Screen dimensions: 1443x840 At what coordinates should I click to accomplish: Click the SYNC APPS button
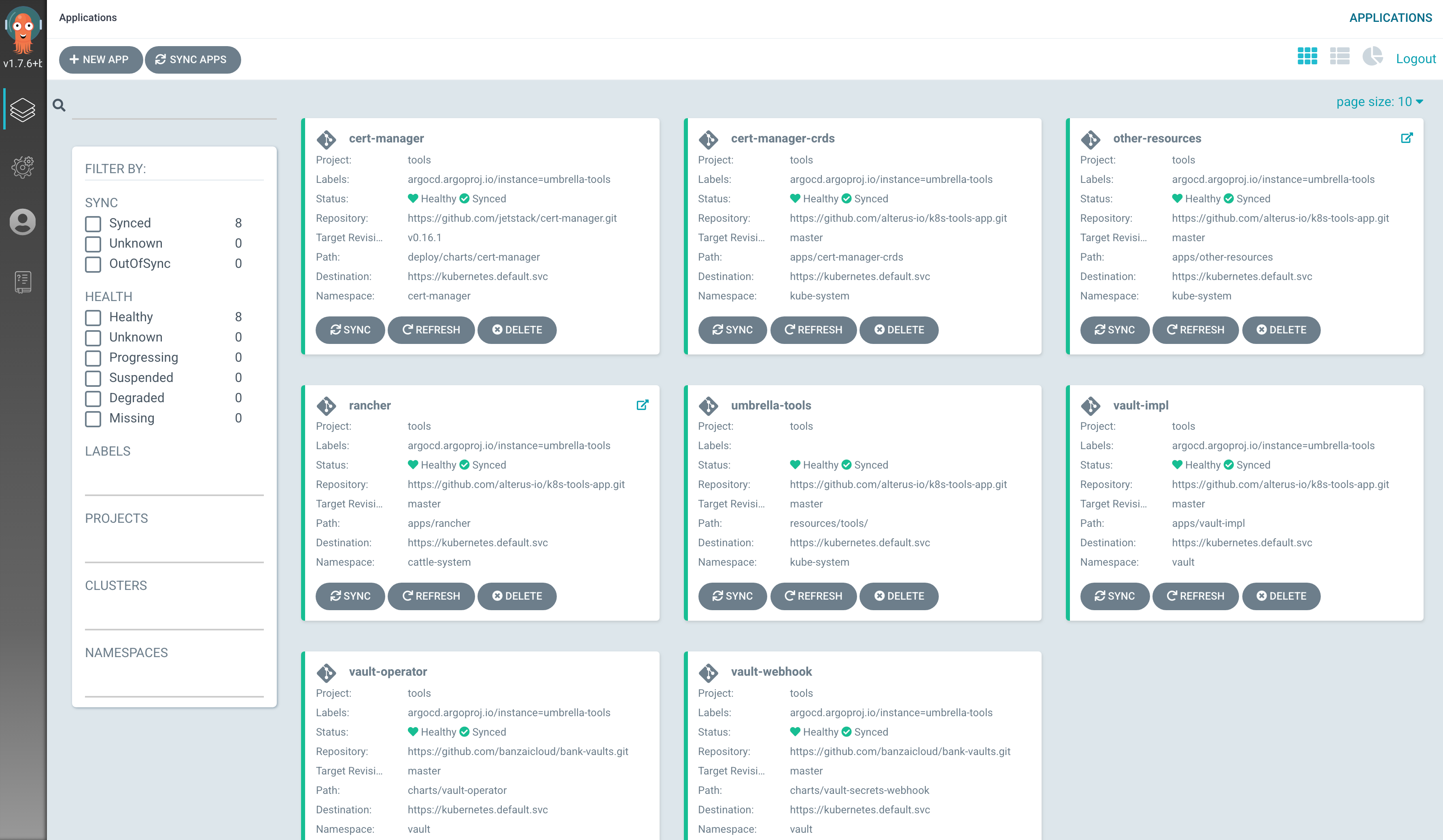[x=192, y=59]
